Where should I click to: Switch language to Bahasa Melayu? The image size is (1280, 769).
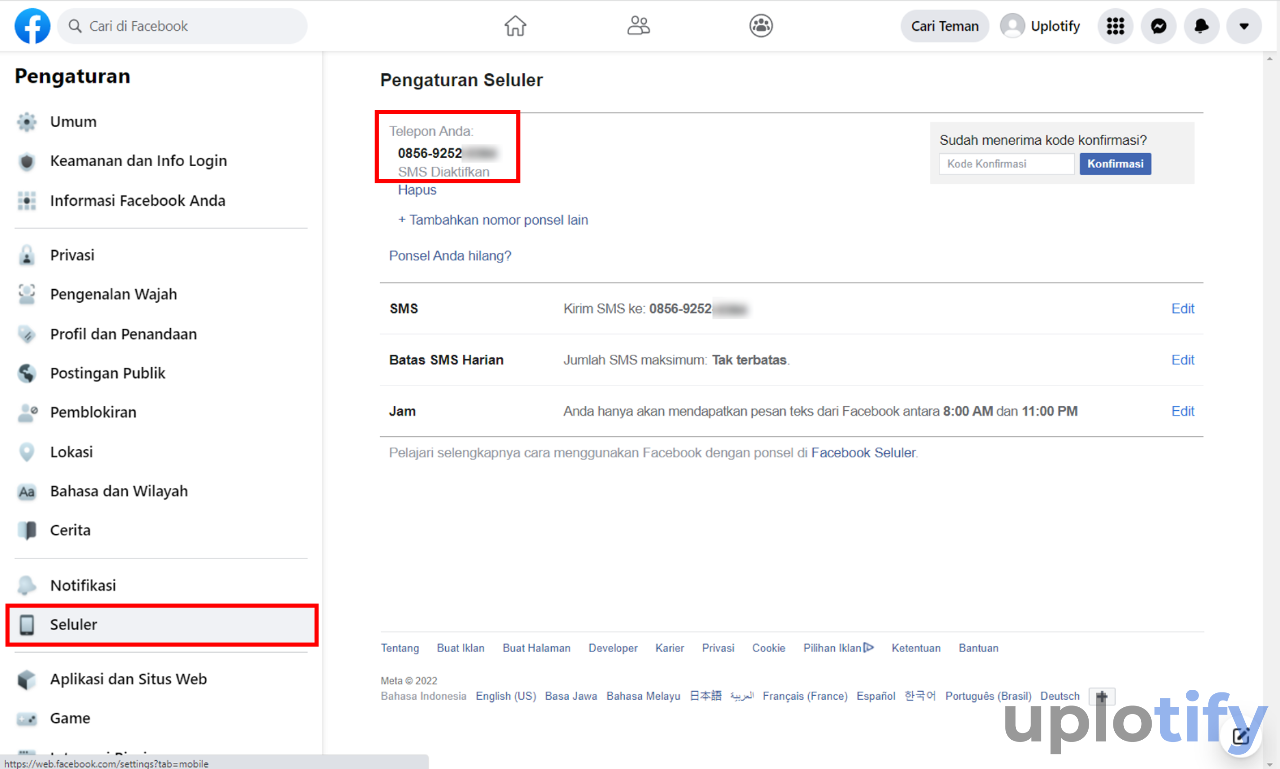(643, 696)
